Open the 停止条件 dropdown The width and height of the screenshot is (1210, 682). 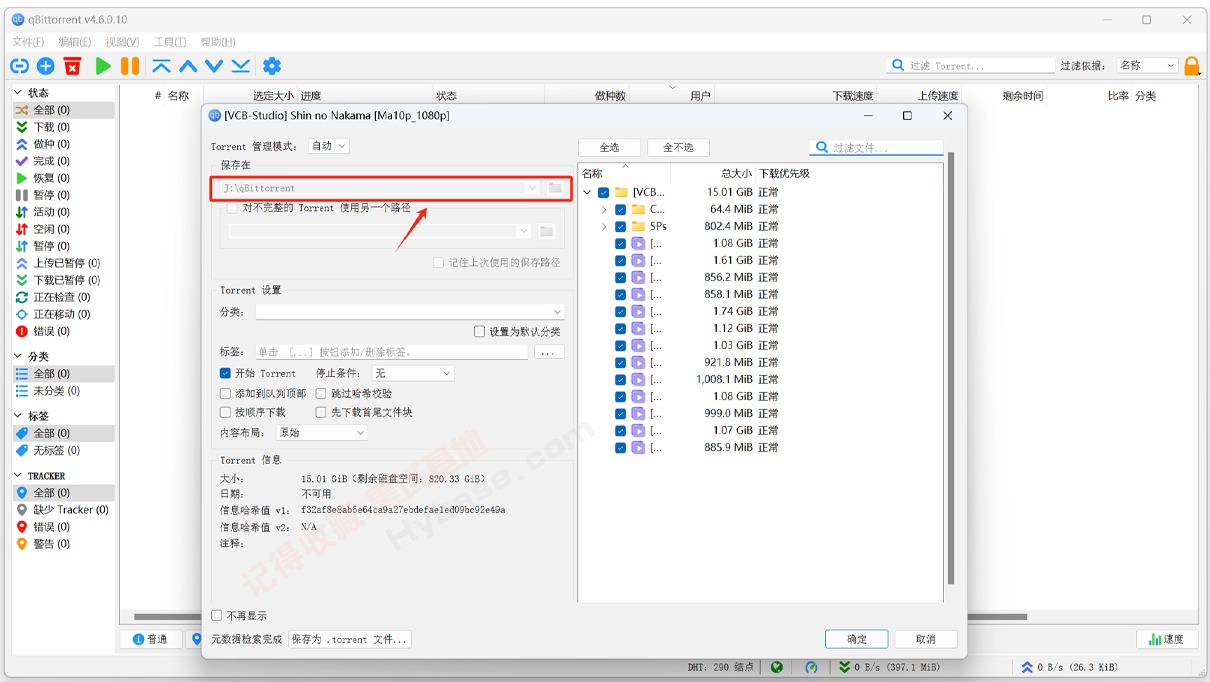413,372
